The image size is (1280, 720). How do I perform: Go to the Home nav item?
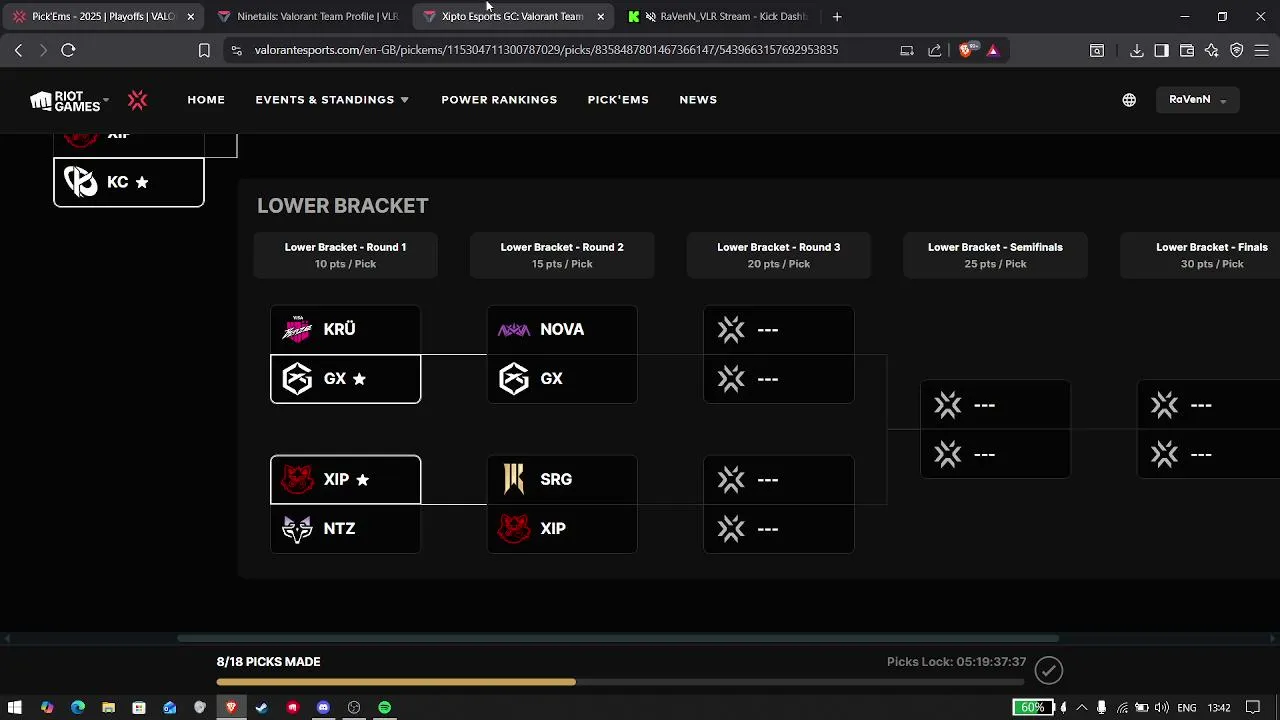tap(206, 100)
